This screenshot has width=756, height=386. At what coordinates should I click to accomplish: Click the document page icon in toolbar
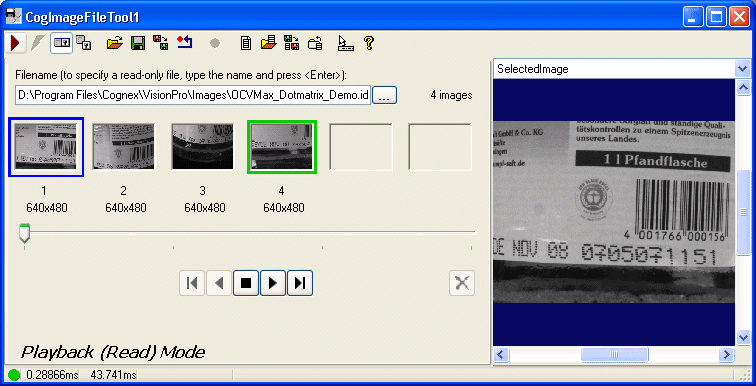pyautogui.click(x=246, y=43)
